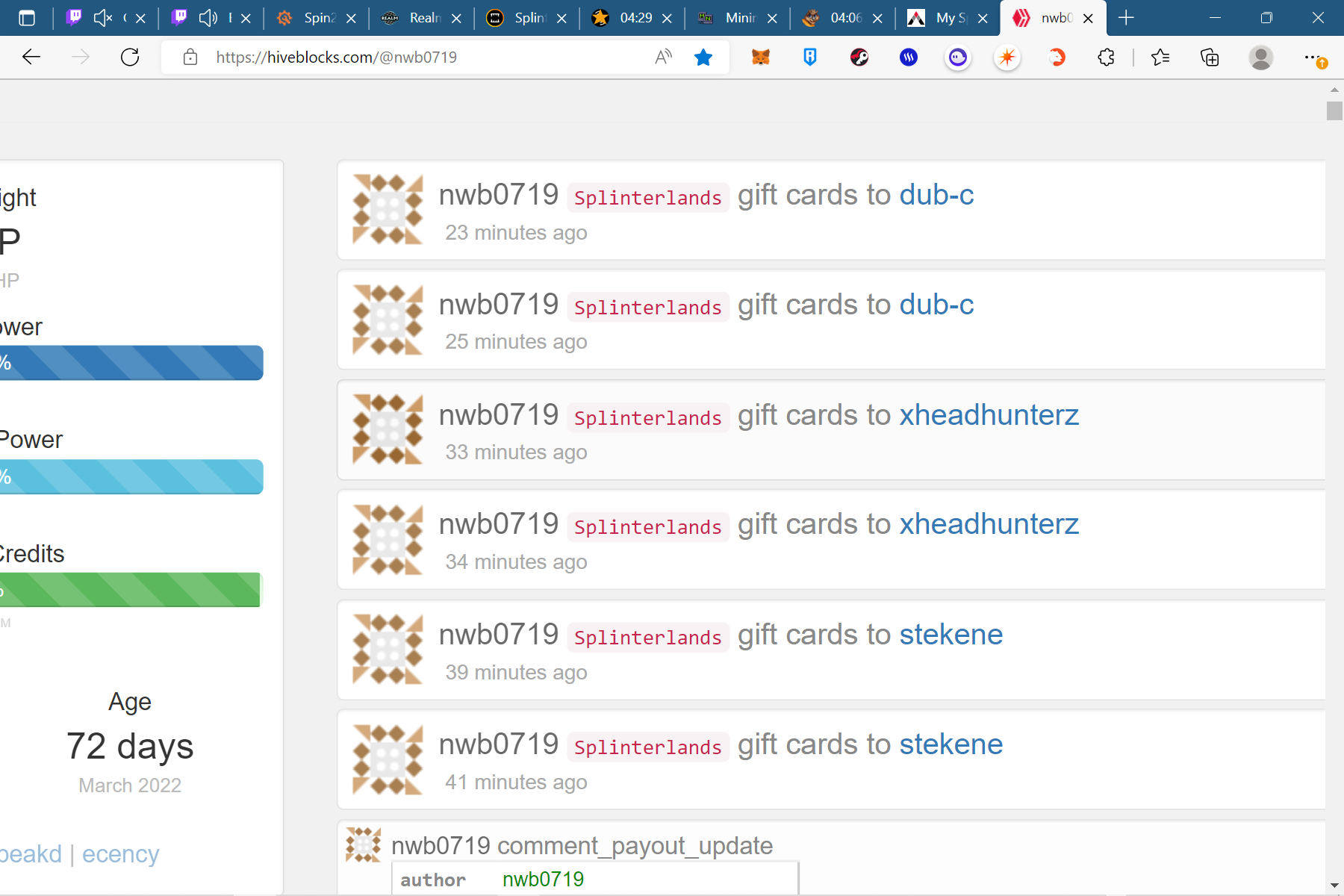
Task: Open the red swirl extension icon
Action: [1057, 57]
